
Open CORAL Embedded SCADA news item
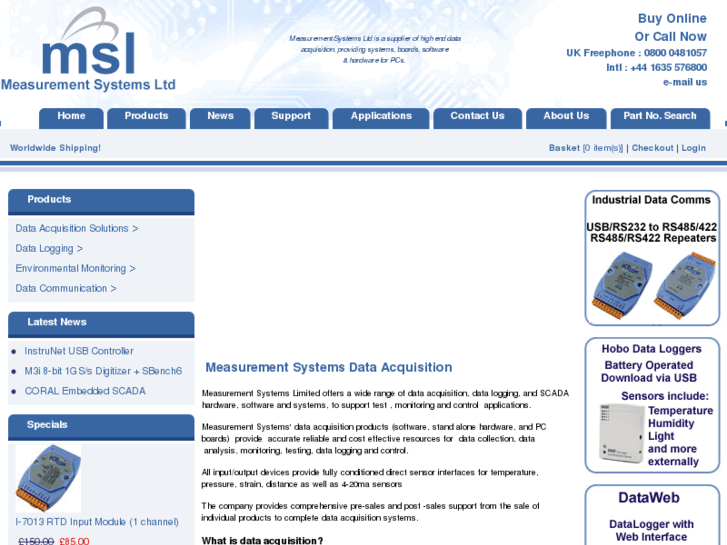(85, 391)
